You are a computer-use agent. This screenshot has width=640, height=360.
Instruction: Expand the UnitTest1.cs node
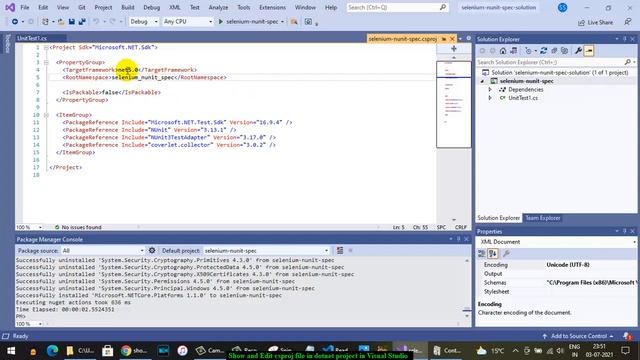(x=490, y=98)
